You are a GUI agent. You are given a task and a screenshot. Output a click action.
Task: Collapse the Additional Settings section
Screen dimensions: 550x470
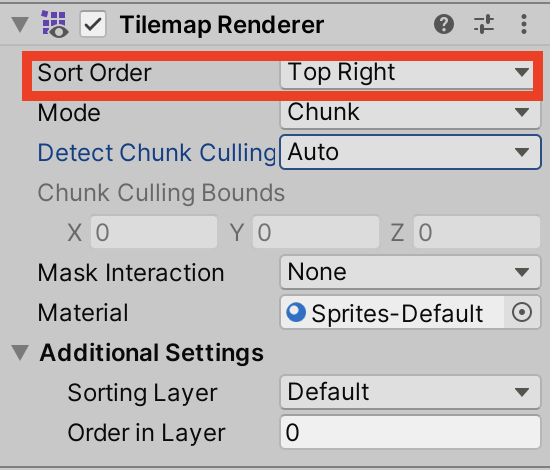pos(20,353)
